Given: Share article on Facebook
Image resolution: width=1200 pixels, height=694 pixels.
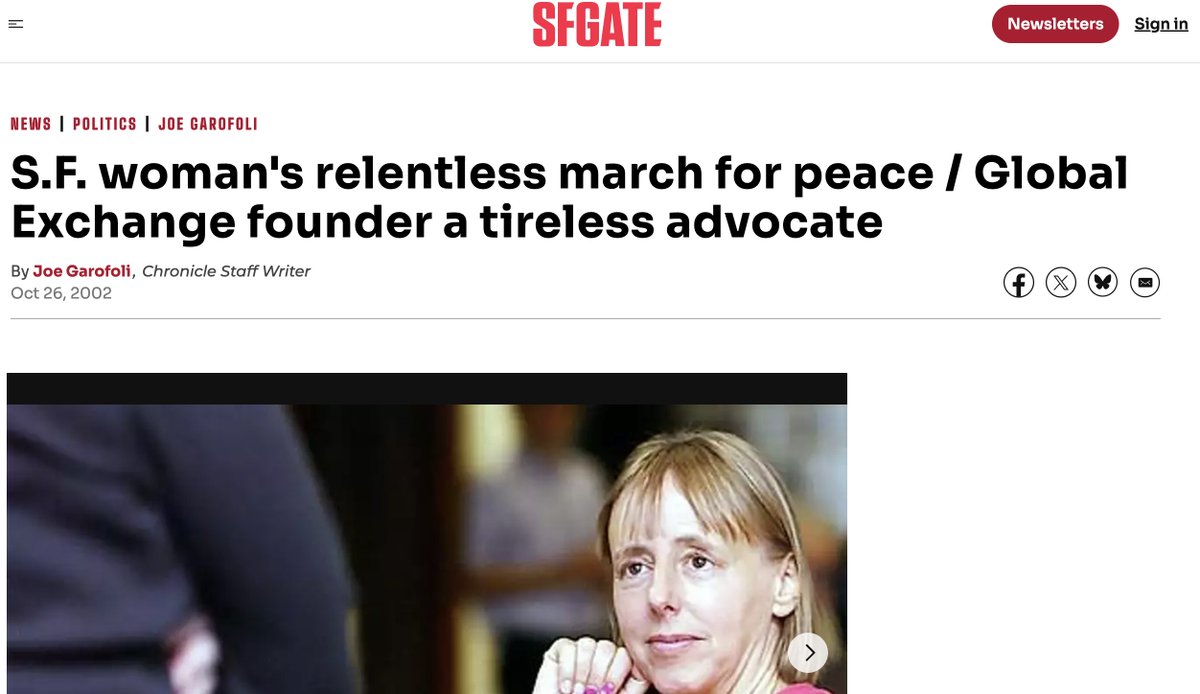Looking at the screenshot, I should (1018, 283).
